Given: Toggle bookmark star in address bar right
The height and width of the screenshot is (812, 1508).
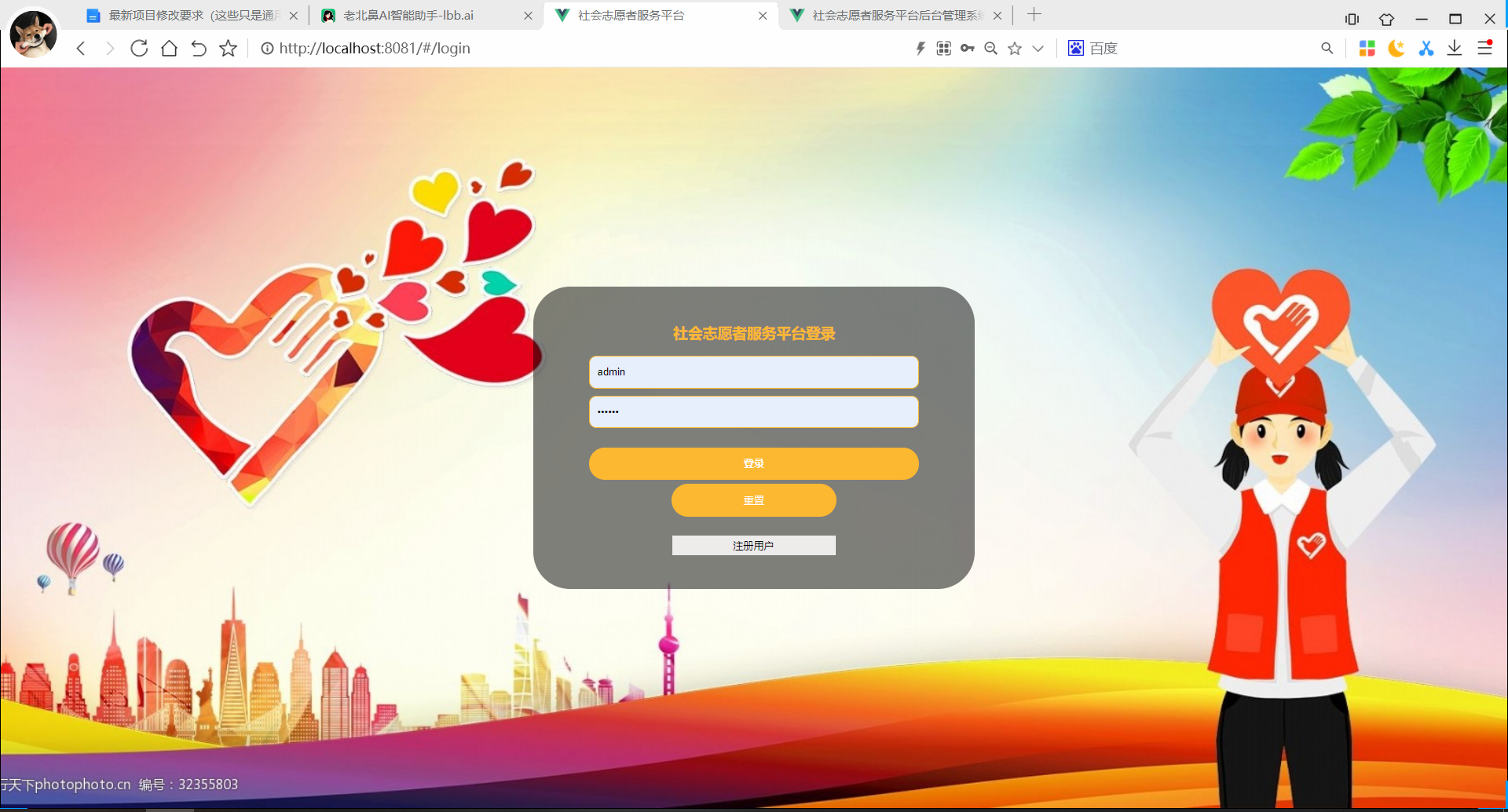Looking at the screenshot, I should pos(1015,49).
